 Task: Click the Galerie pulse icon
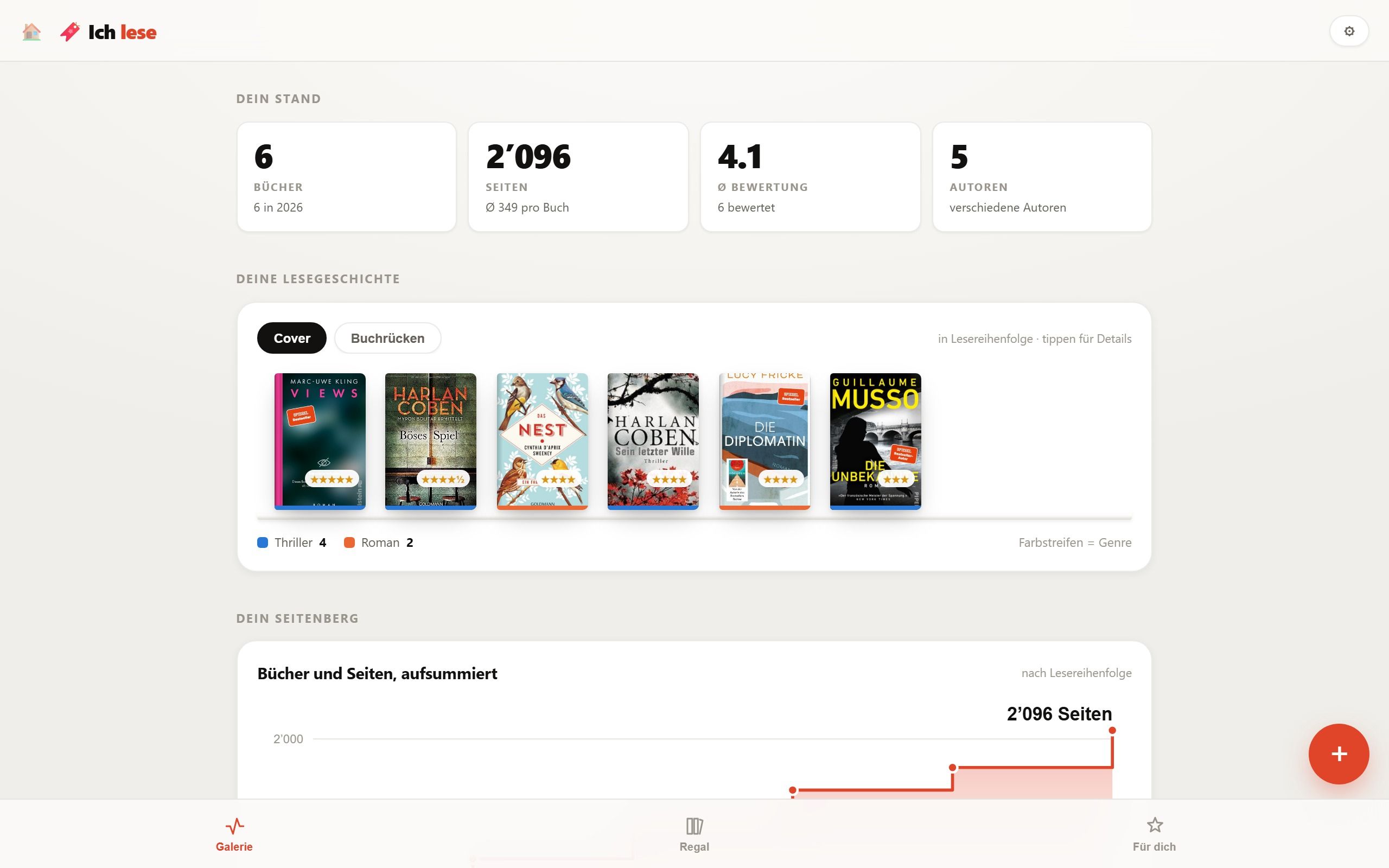(x=234, y=826)
